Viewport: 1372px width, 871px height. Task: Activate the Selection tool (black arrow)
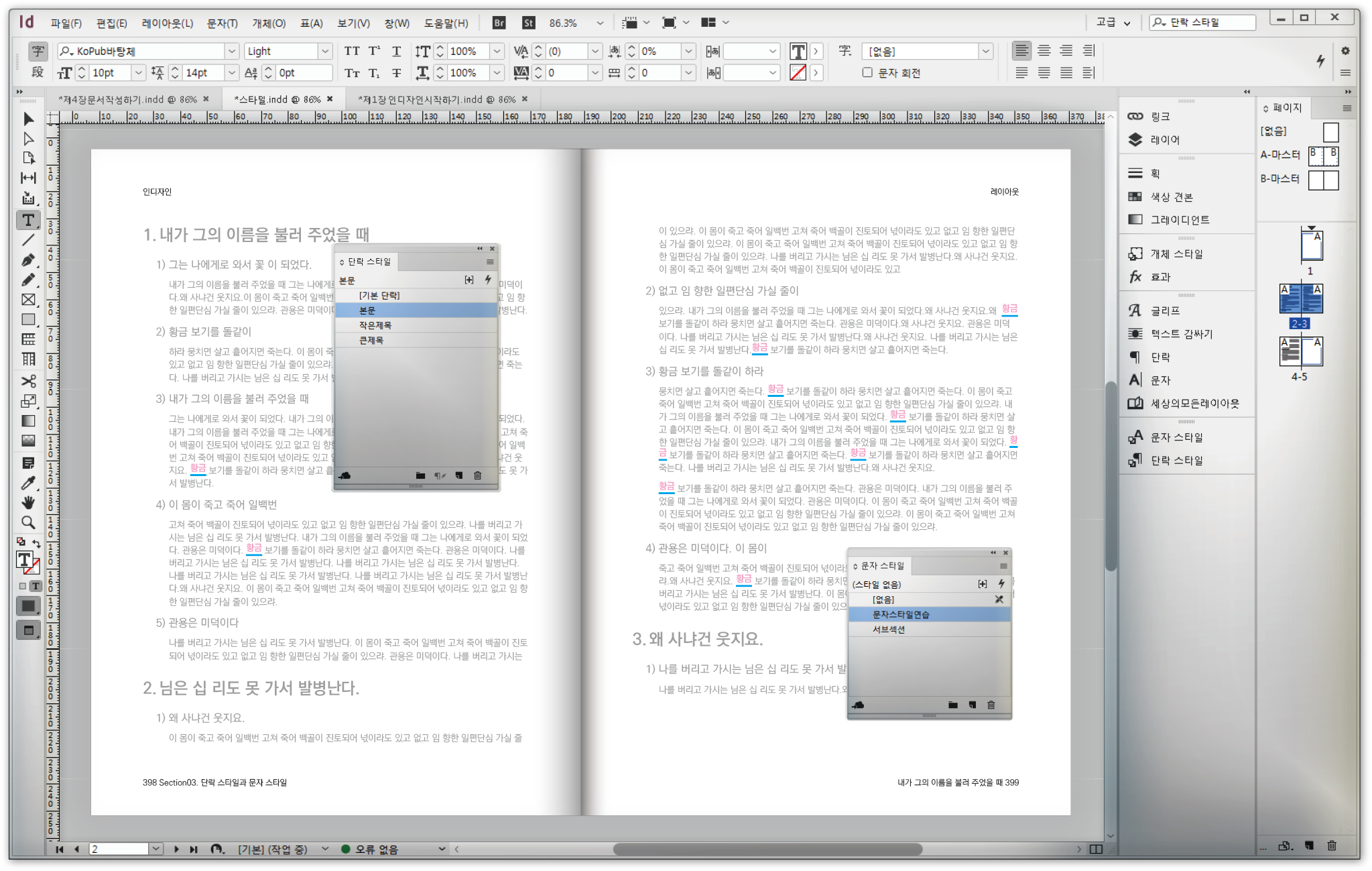(27, 119)
